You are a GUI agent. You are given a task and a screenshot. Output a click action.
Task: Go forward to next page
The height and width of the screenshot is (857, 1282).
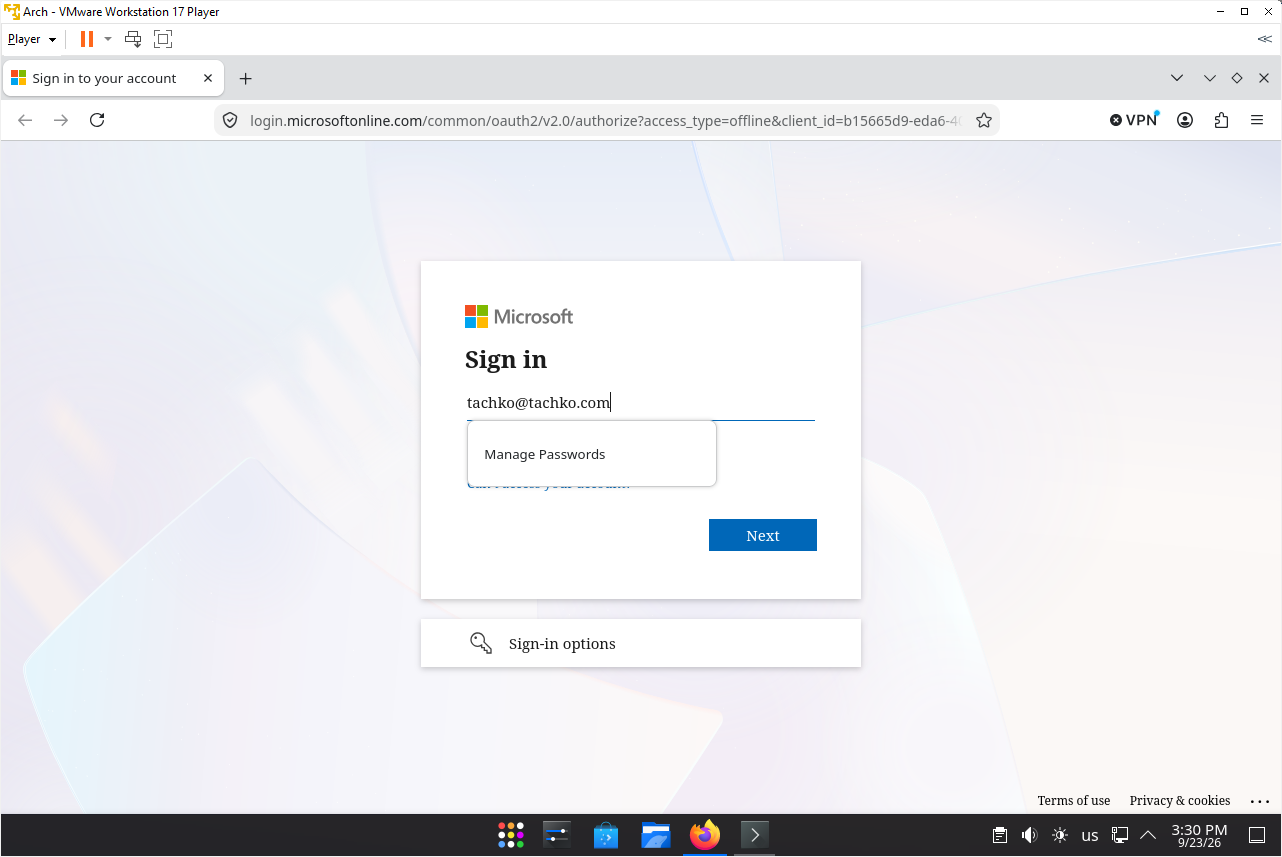[x=62, y=120]
